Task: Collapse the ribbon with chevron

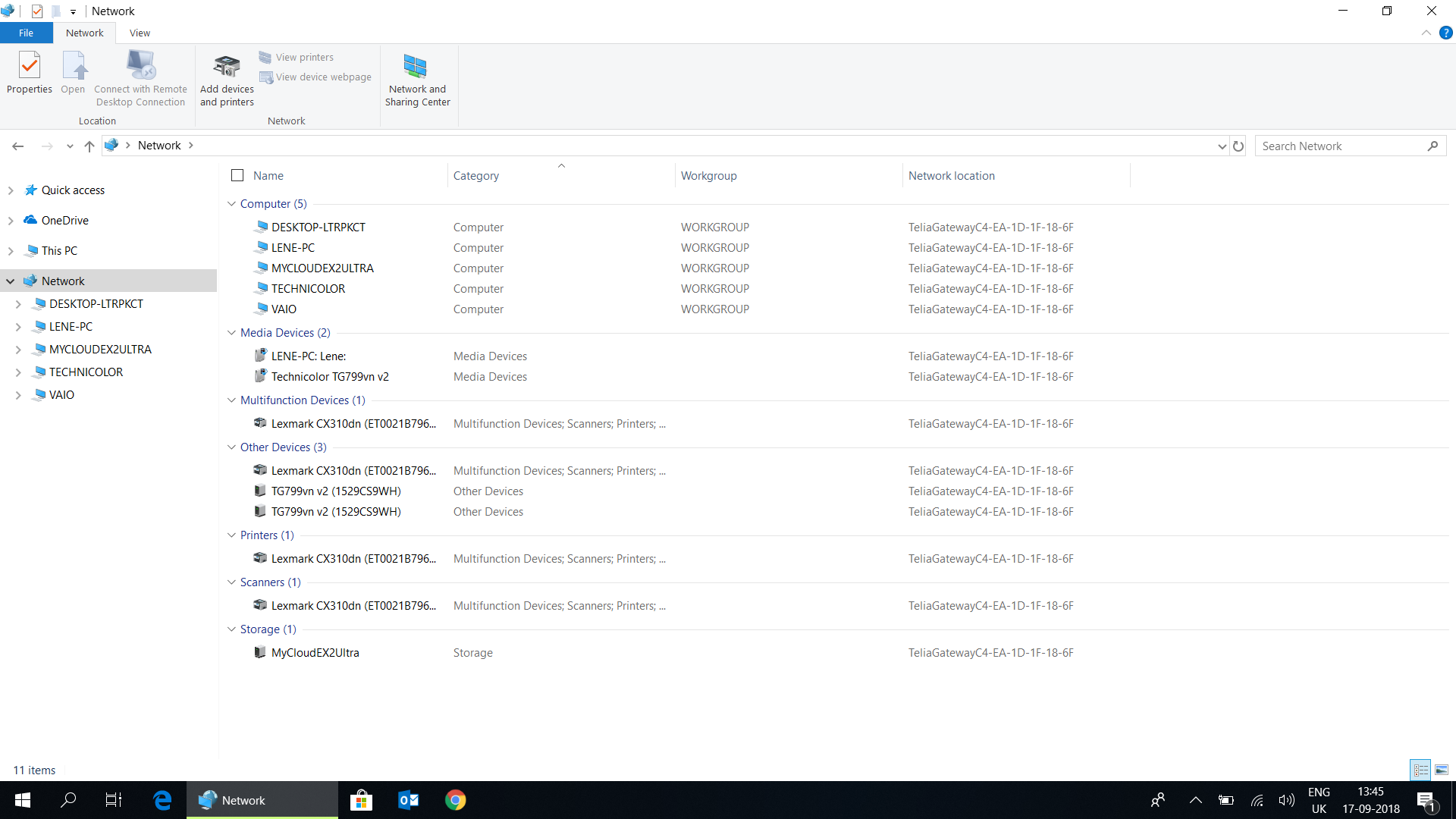Action: click(1426, 33)
